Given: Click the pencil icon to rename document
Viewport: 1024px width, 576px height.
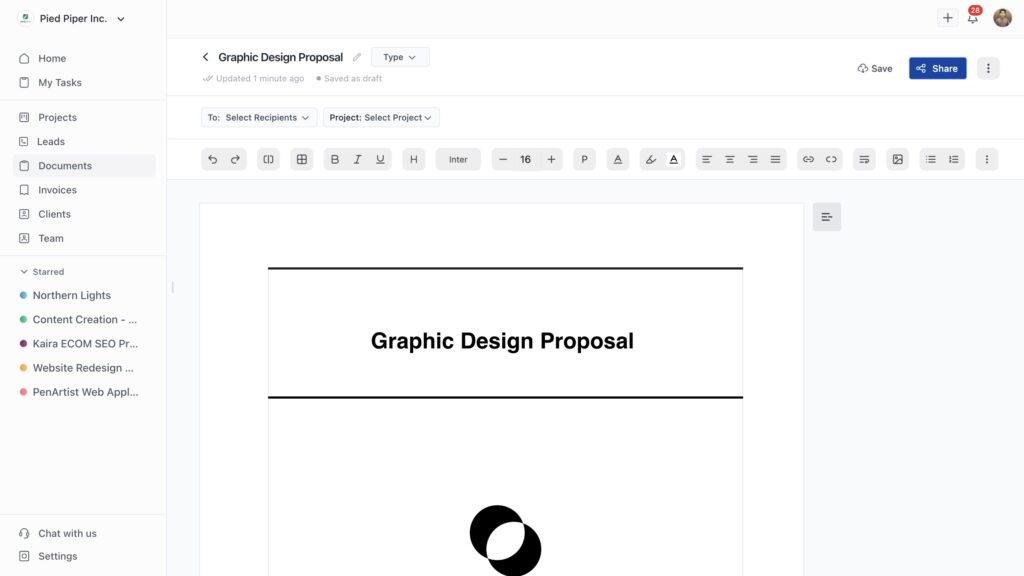Looking at the screenshot, I should tap(357, 57).
